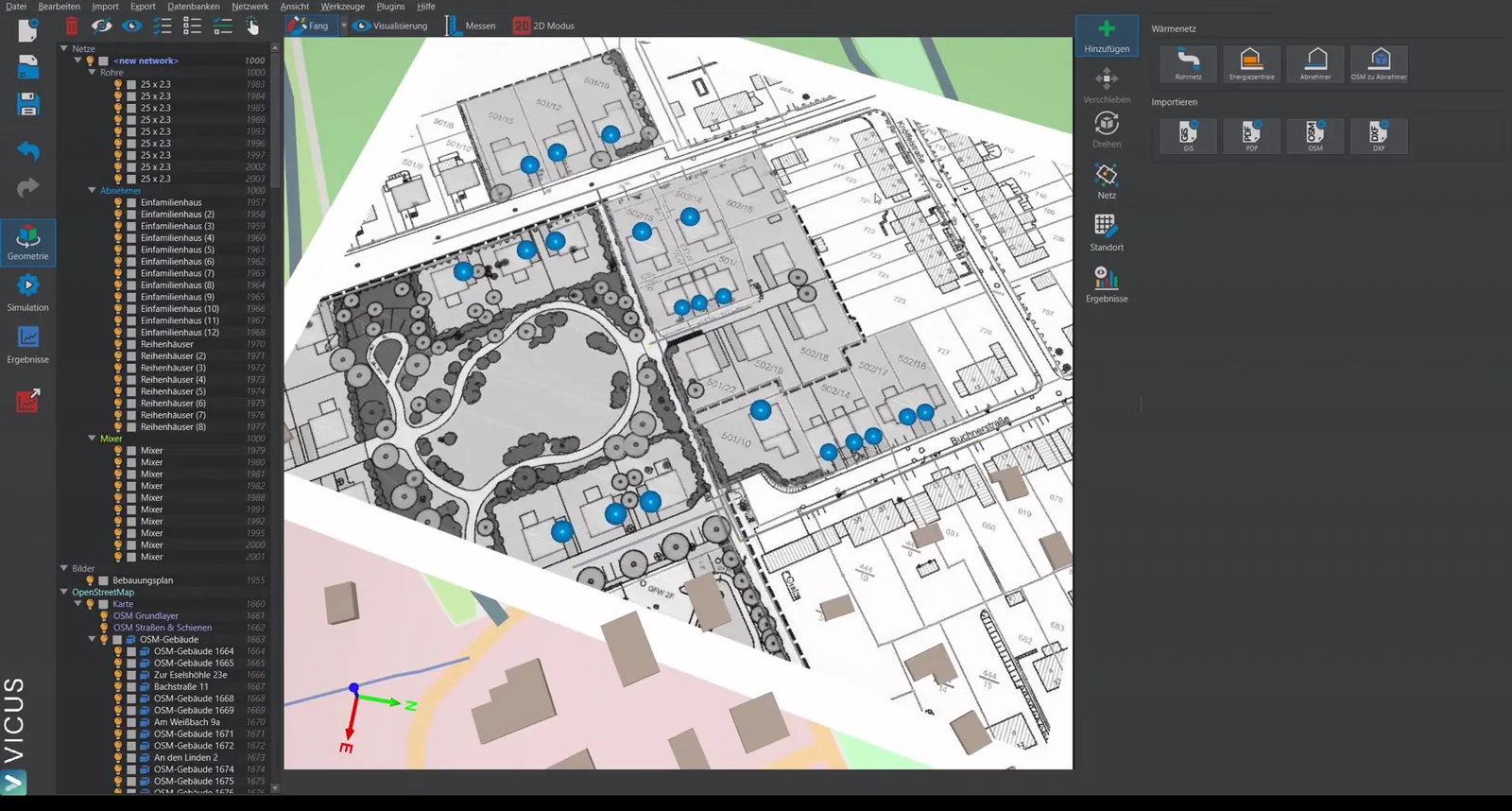Switch to 2D Modus
Screen dimensions: 1512x811
(x=544, y=26)
